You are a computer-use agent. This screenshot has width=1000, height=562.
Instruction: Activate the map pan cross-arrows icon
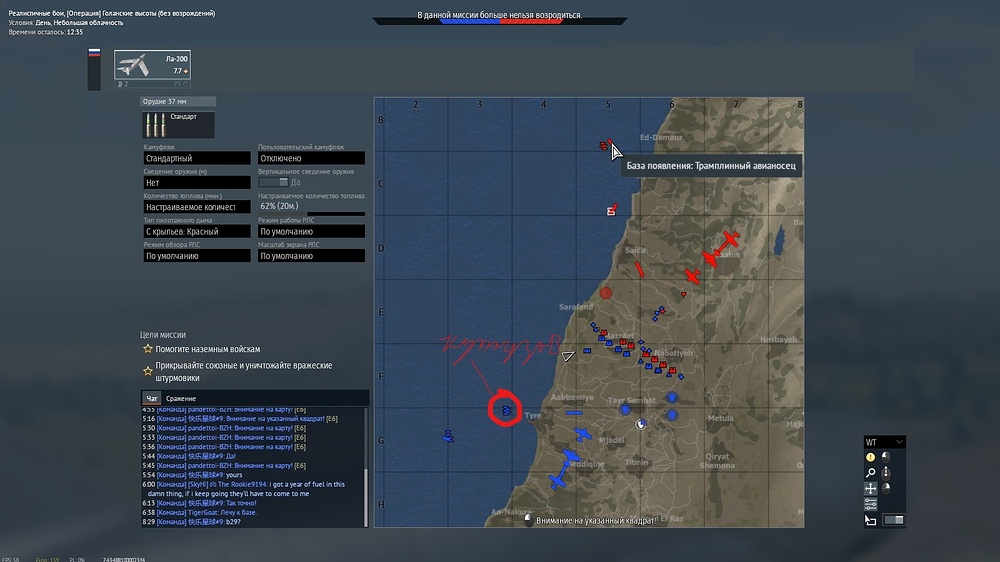click(x=870, y=489)
